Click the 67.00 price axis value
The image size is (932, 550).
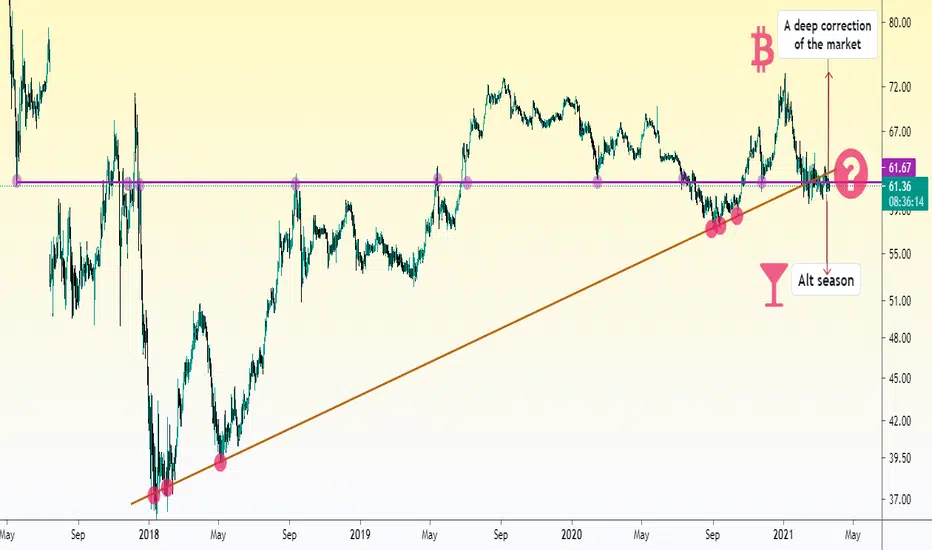(899, 131)
